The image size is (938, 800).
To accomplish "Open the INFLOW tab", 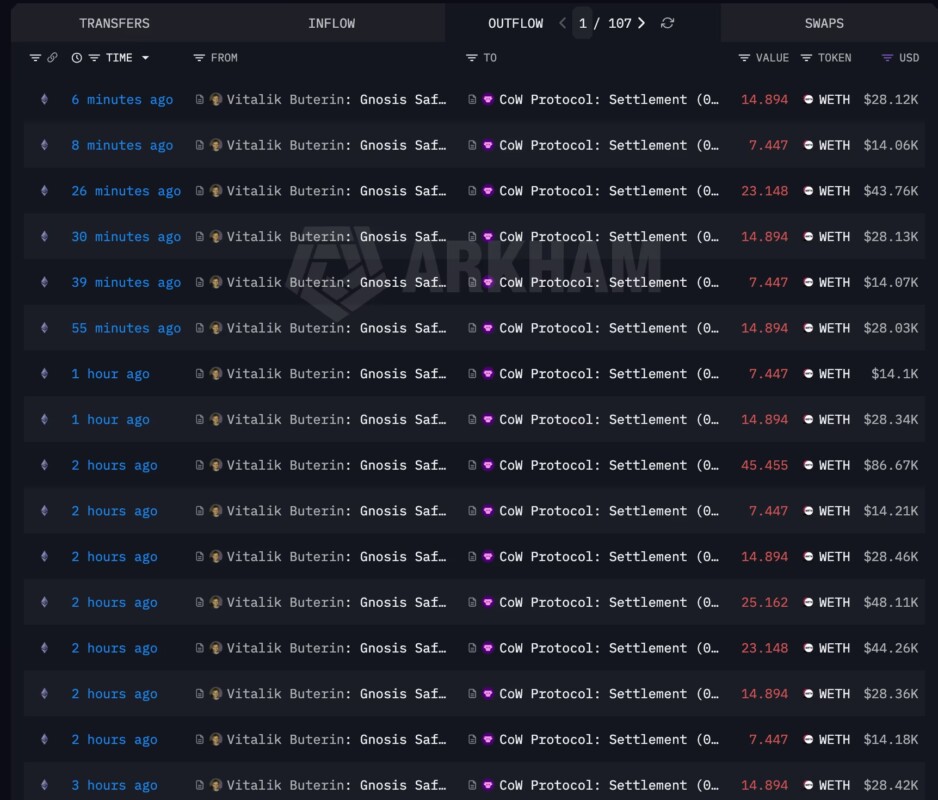I will [x=331, y=23].
